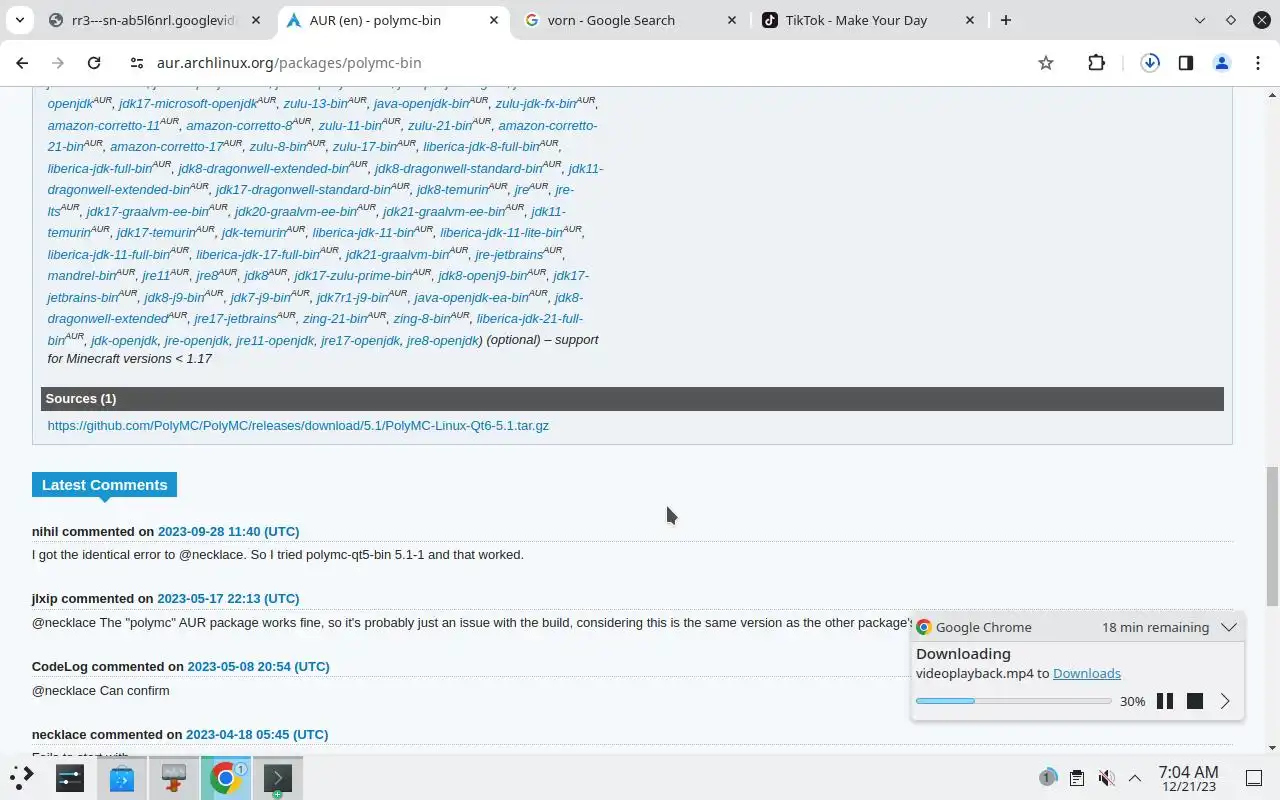Open the mandrel-bin package link
Viewport: 1280px width, 800px height.
pyautogui.click(x=82, y=275)
